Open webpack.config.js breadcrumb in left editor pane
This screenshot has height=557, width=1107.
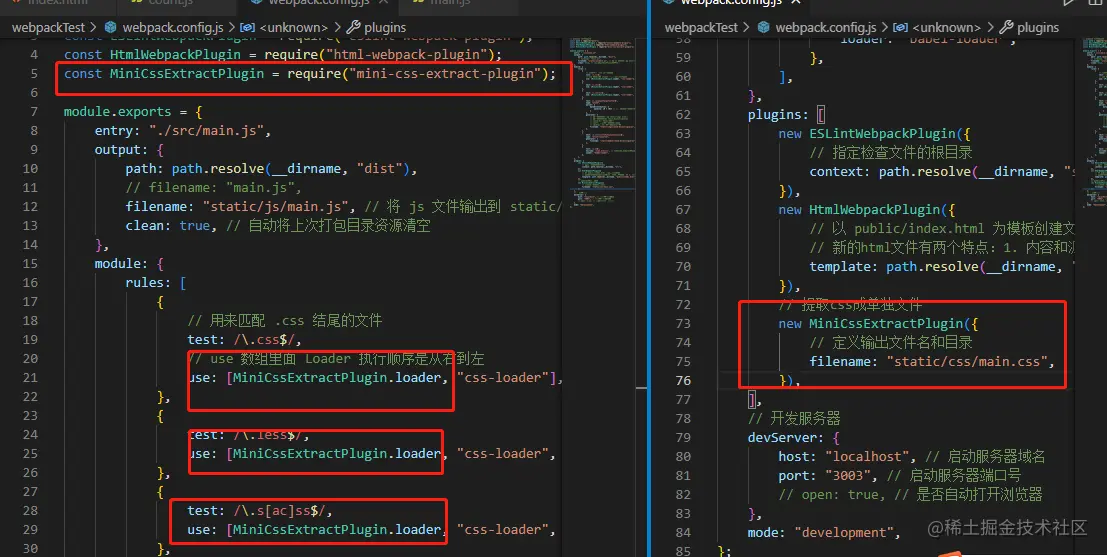click(172, 28)
